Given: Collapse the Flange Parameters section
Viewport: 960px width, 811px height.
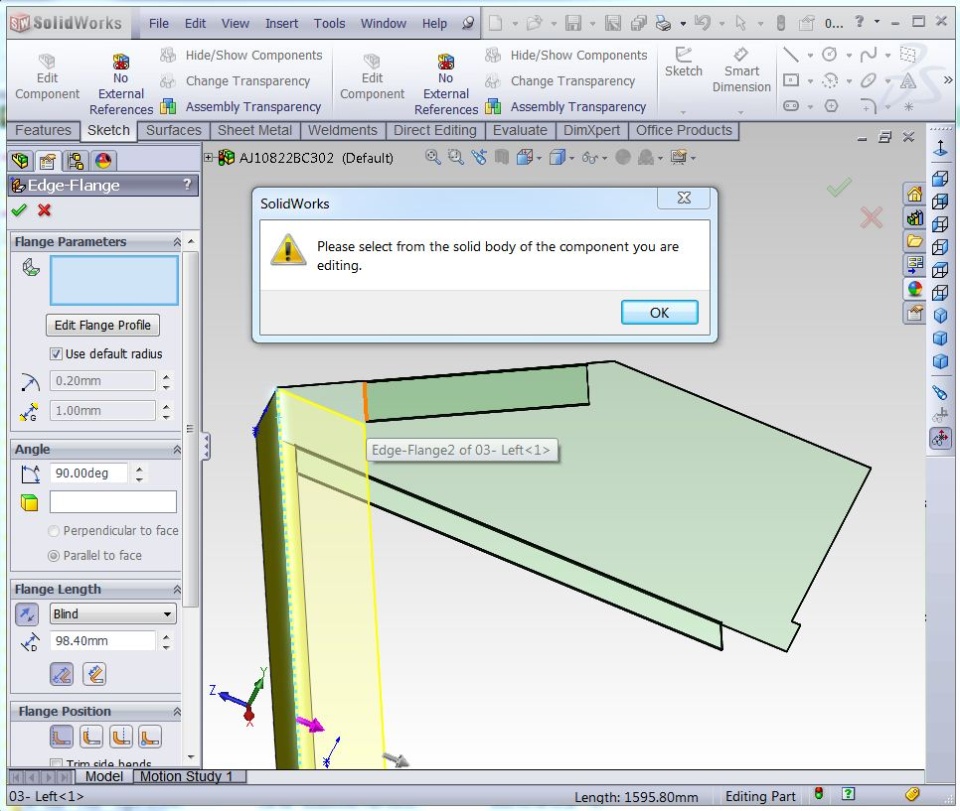Looking at the screenshot, I should [177, 242].
